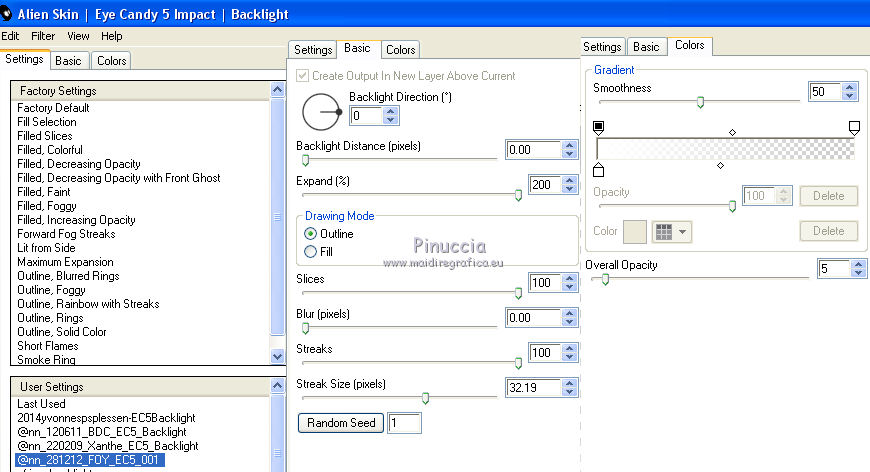Image resolution: width=870 pixels, height=472 pixels.
Task: Open the color grid palette button
Action: click(671, 232)
